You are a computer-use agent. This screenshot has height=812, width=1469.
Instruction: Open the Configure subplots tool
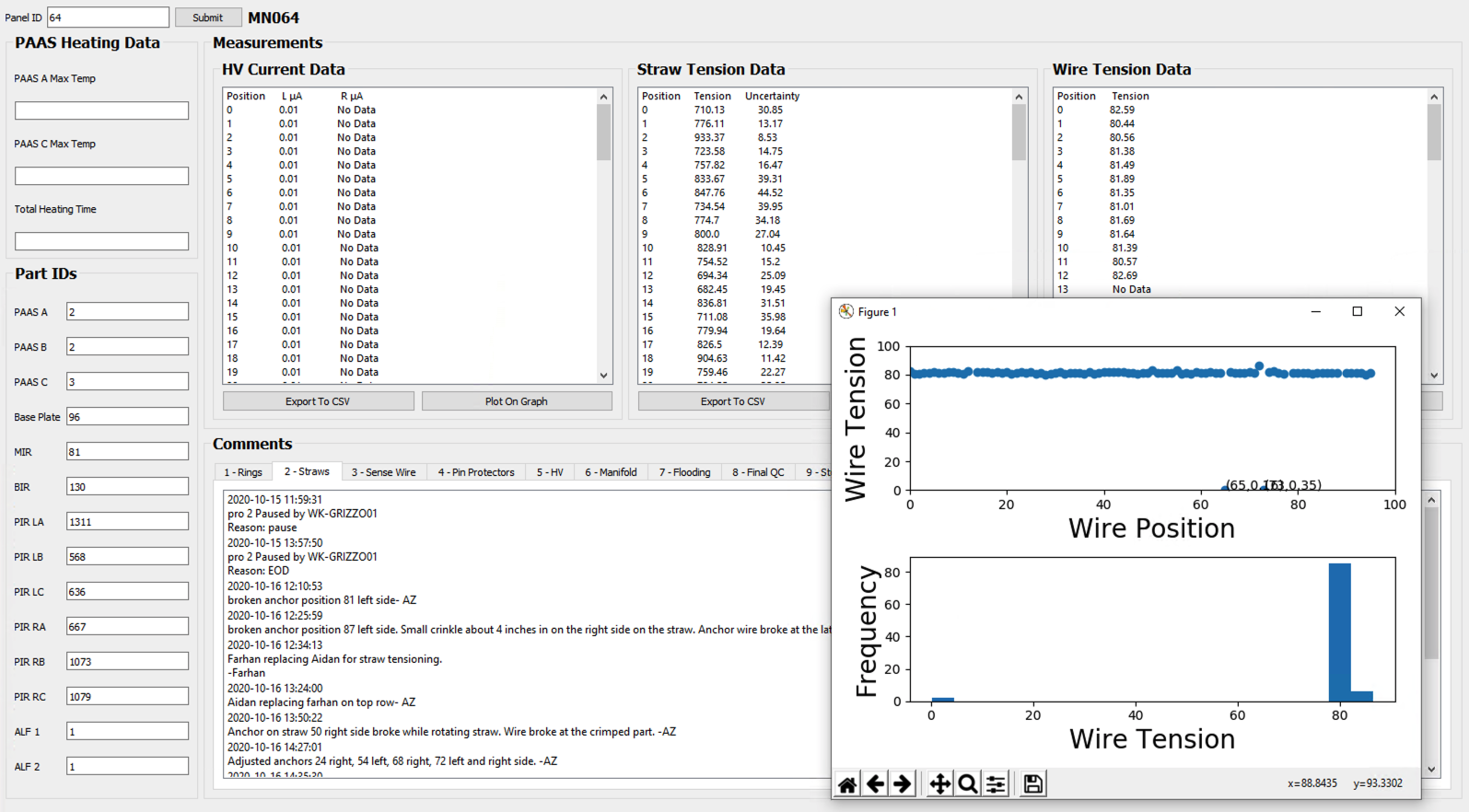click(x=996, y=783)
